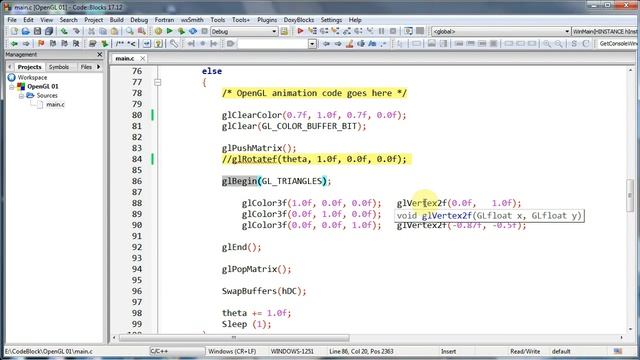
Task: Open the DoxyBlocks menu
Action: pyautogui.click(x=299, y=20)
